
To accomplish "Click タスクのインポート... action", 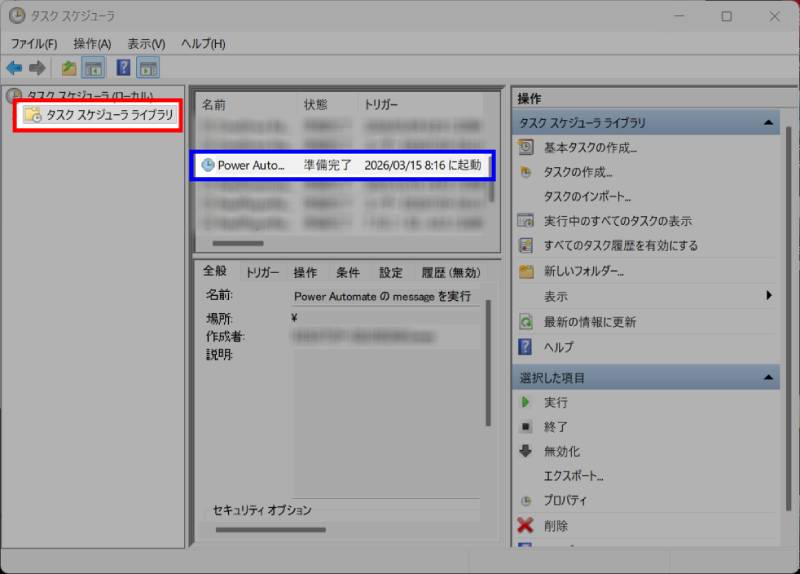I will (x=587, y=196).
